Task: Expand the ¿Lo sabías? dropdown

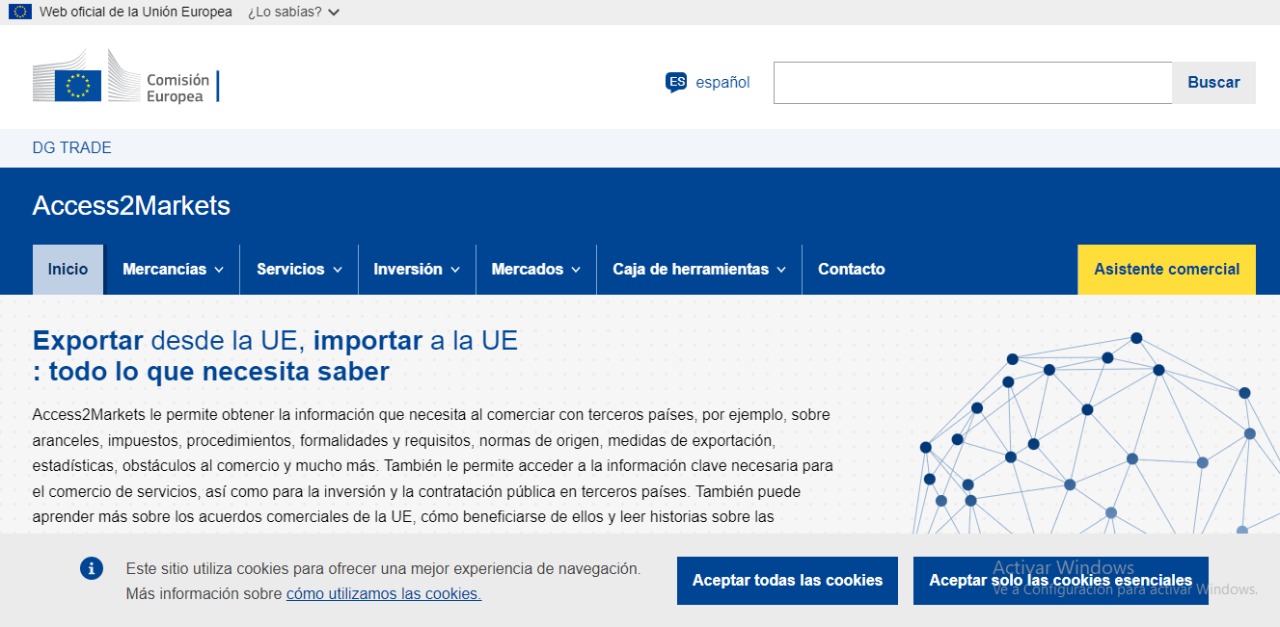Action: [x=290, y=11]
